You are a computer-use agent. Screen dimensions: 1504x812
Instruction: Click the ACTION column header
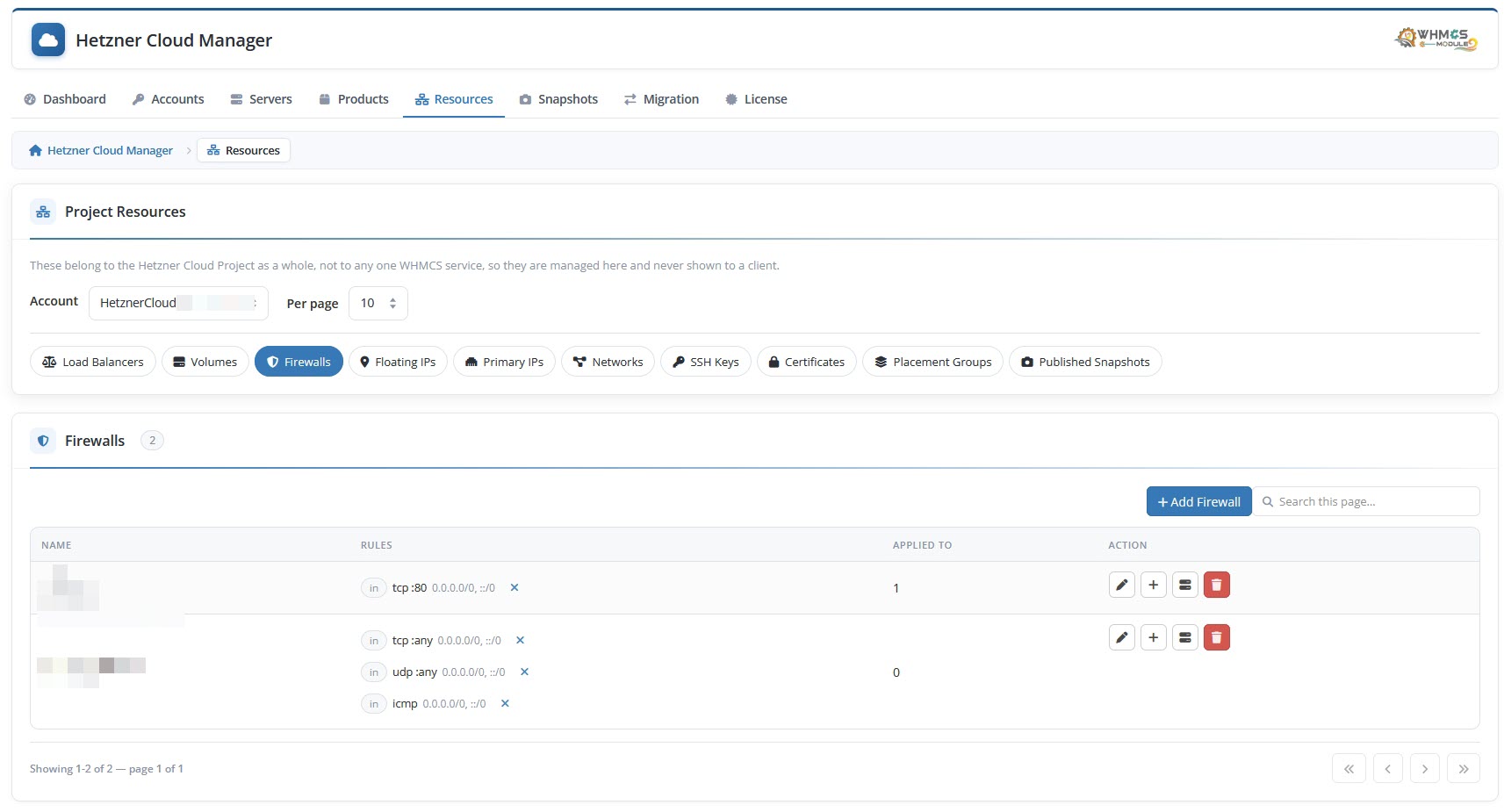pos(1127,545)
